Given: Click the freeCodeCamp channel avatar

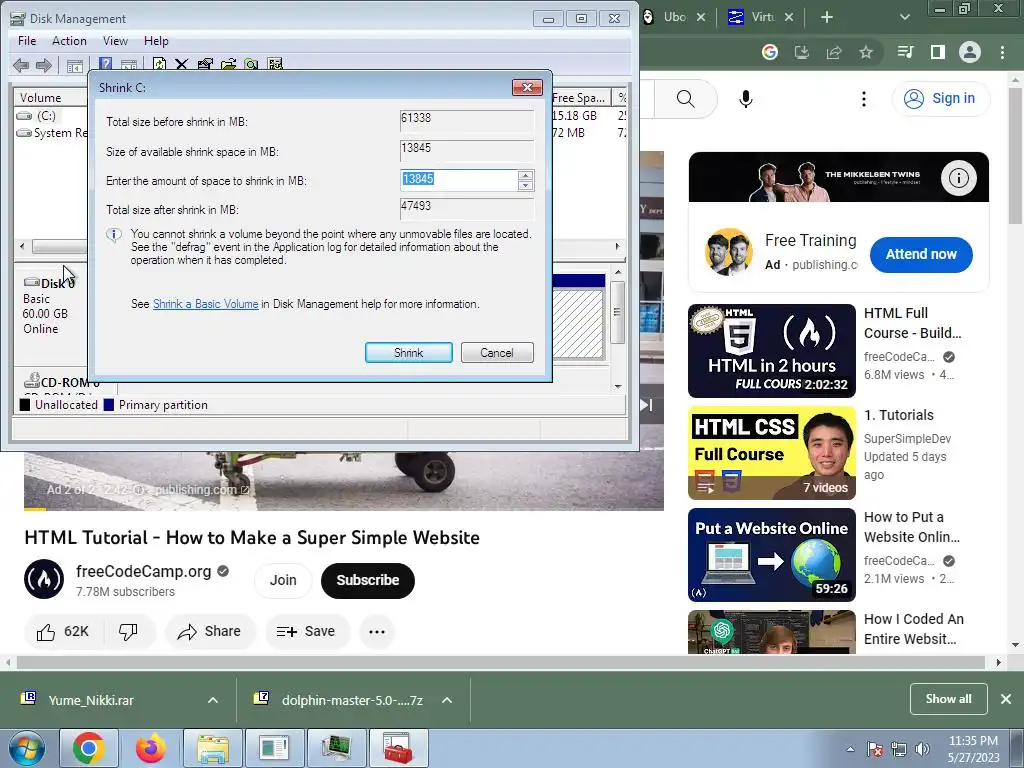Looking at the screenshot, I should (x=44, y=579).
